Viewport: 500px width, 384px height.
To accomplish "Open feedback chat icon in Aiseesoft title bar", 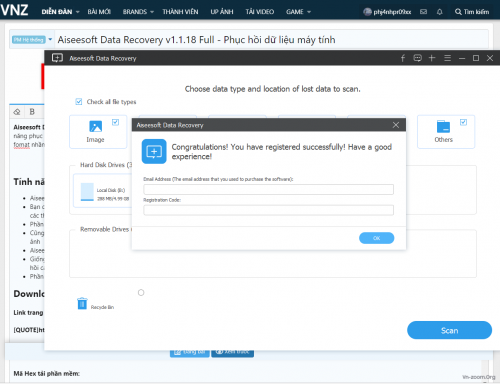I will (417, 58).
